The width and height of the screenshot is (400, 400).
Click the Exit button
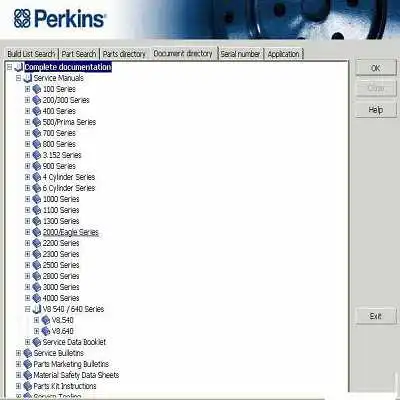click(x=376, y=316)
